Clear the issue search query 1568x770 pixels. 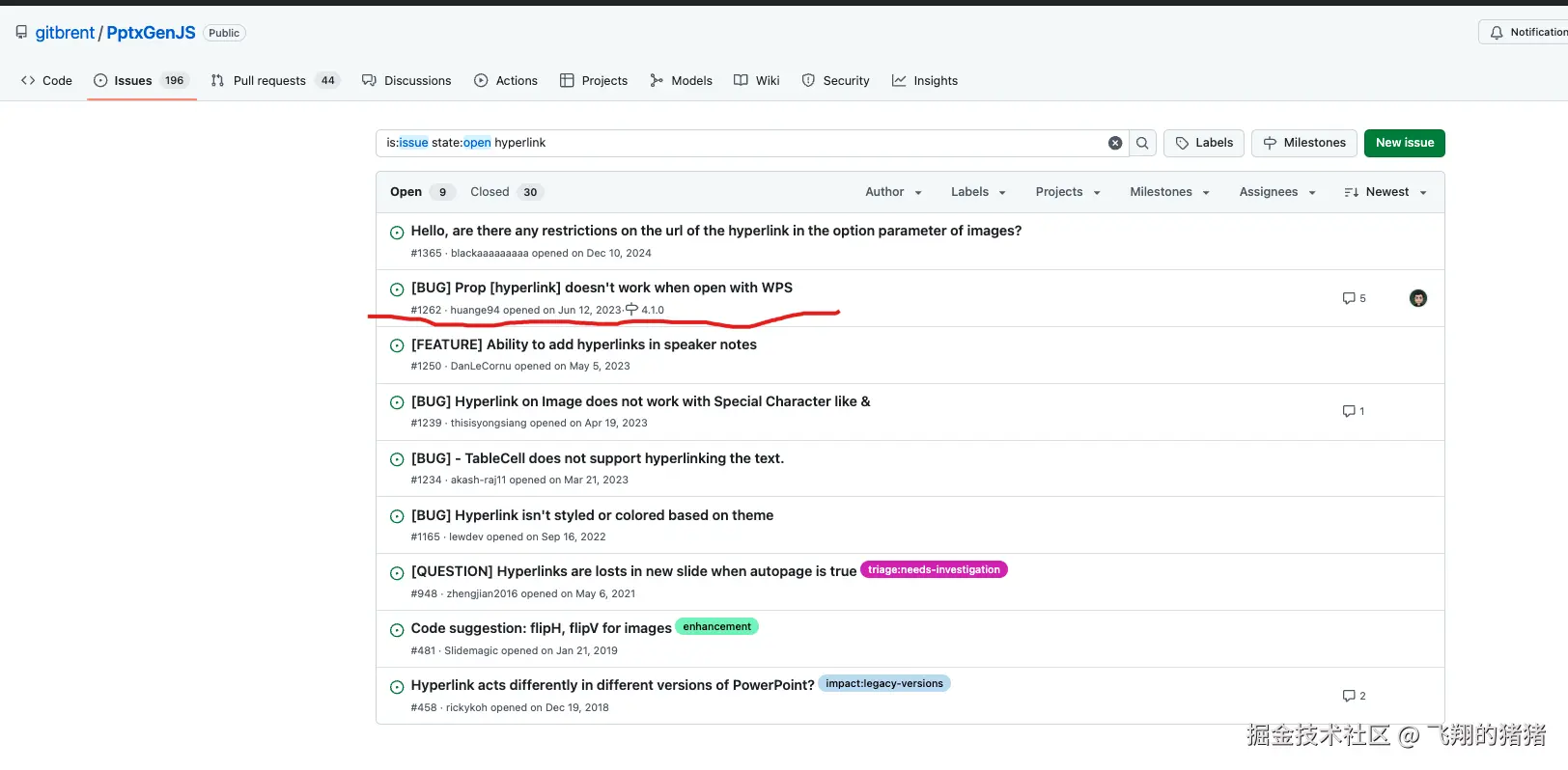click(1115, 143)
